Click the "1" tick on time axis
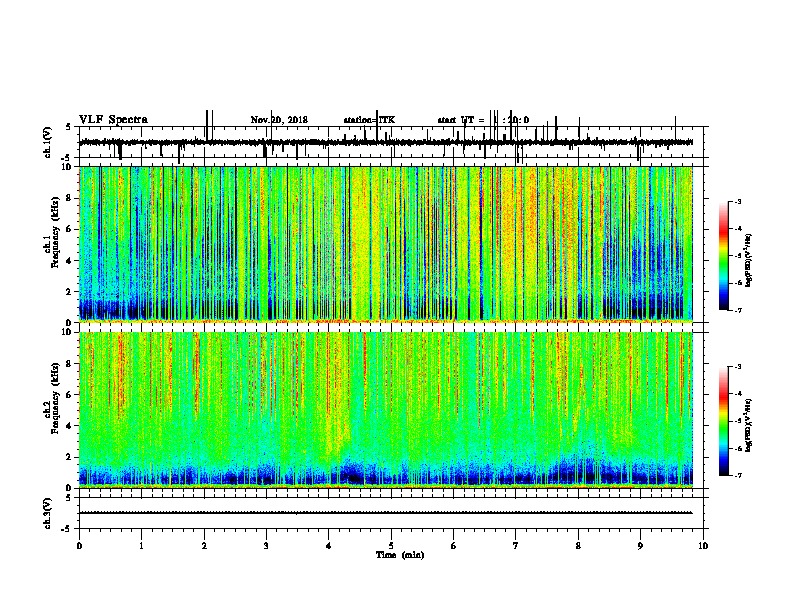 [x=141, y=545]
